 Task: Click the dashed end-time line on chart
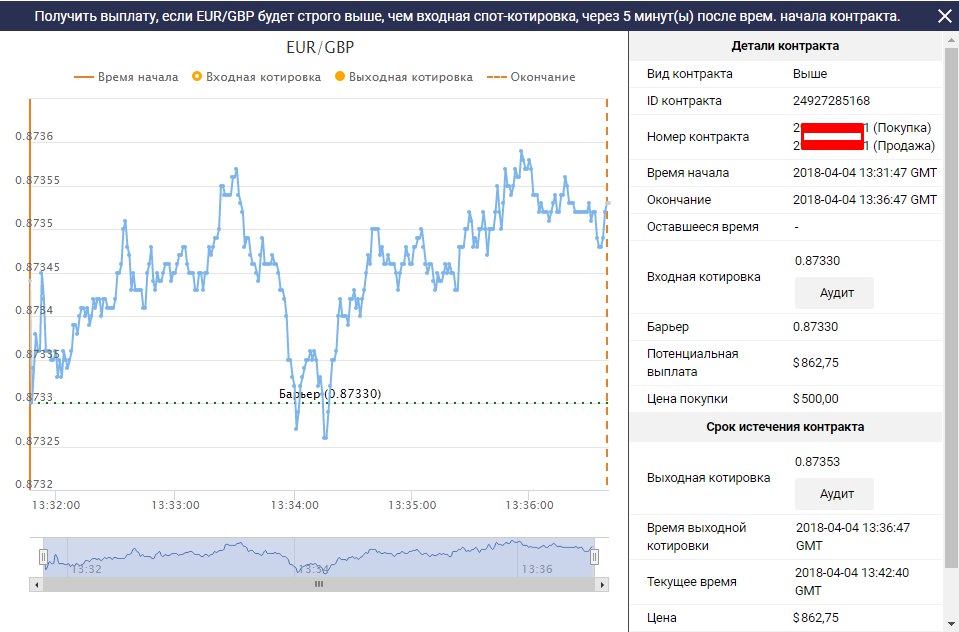point(607,300)
